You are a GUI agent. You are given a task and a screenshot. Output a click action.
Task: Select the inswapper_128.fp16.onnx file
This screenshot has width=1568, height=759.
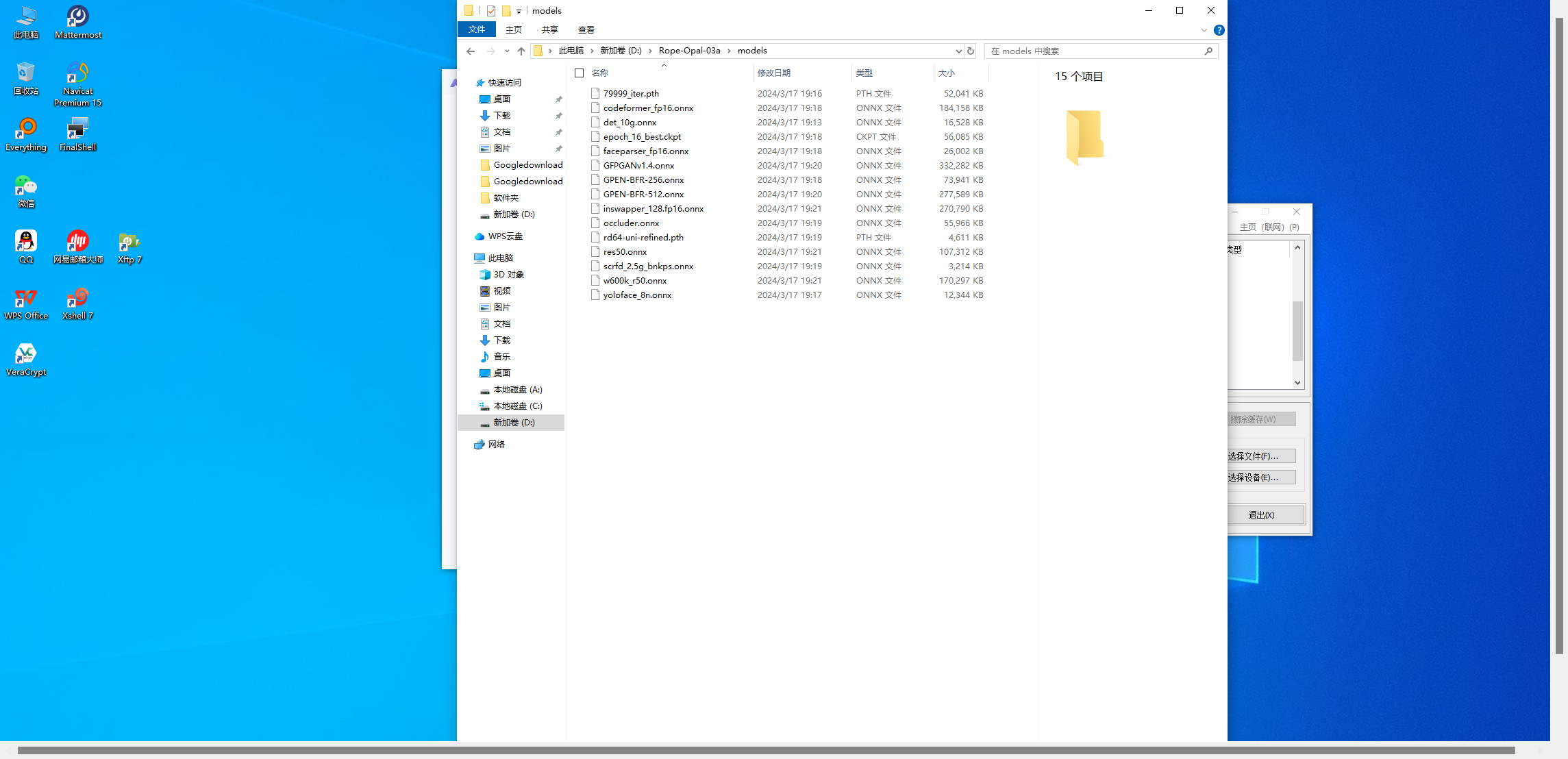(653, 209)
